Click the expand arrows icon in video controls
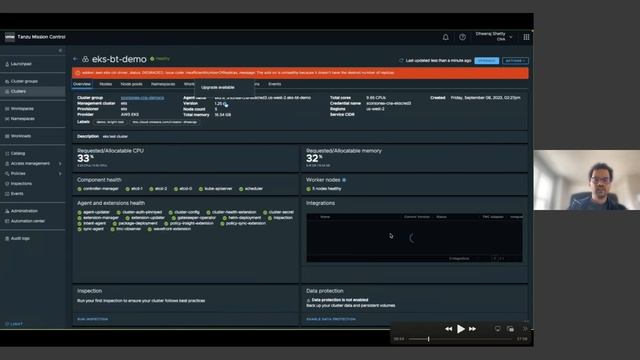640x360 pixels. tap(525, 329)
